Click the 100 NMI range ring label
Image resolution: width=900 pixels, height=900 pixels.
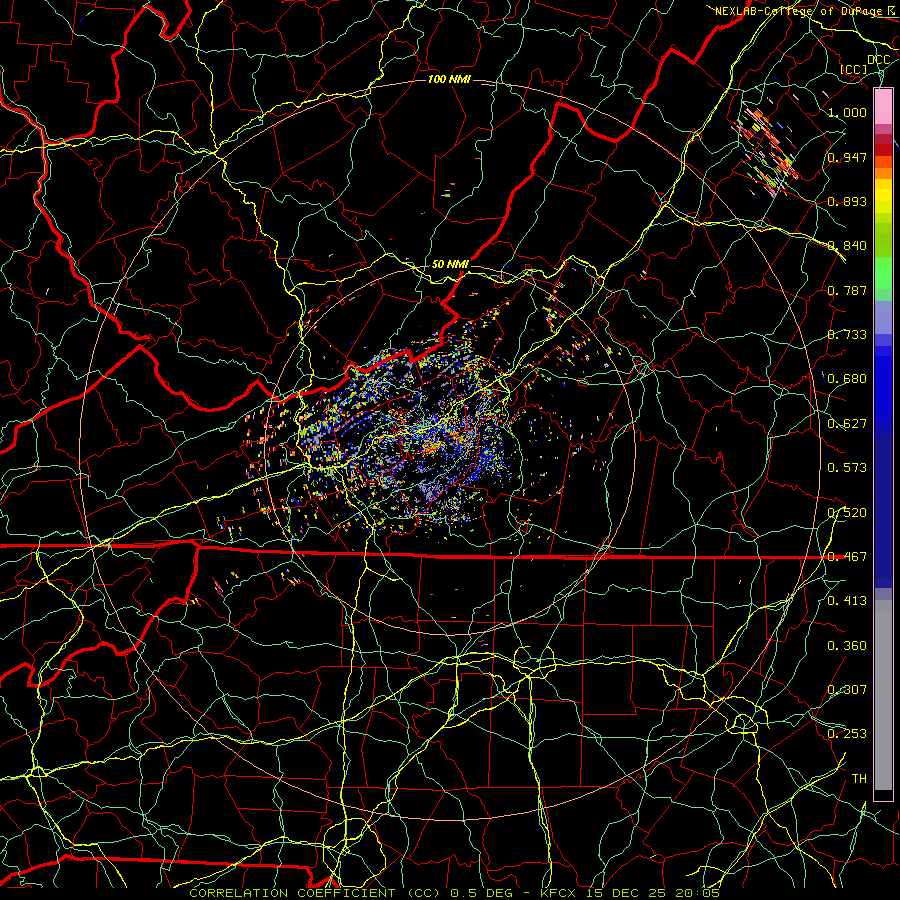(449, 79)
